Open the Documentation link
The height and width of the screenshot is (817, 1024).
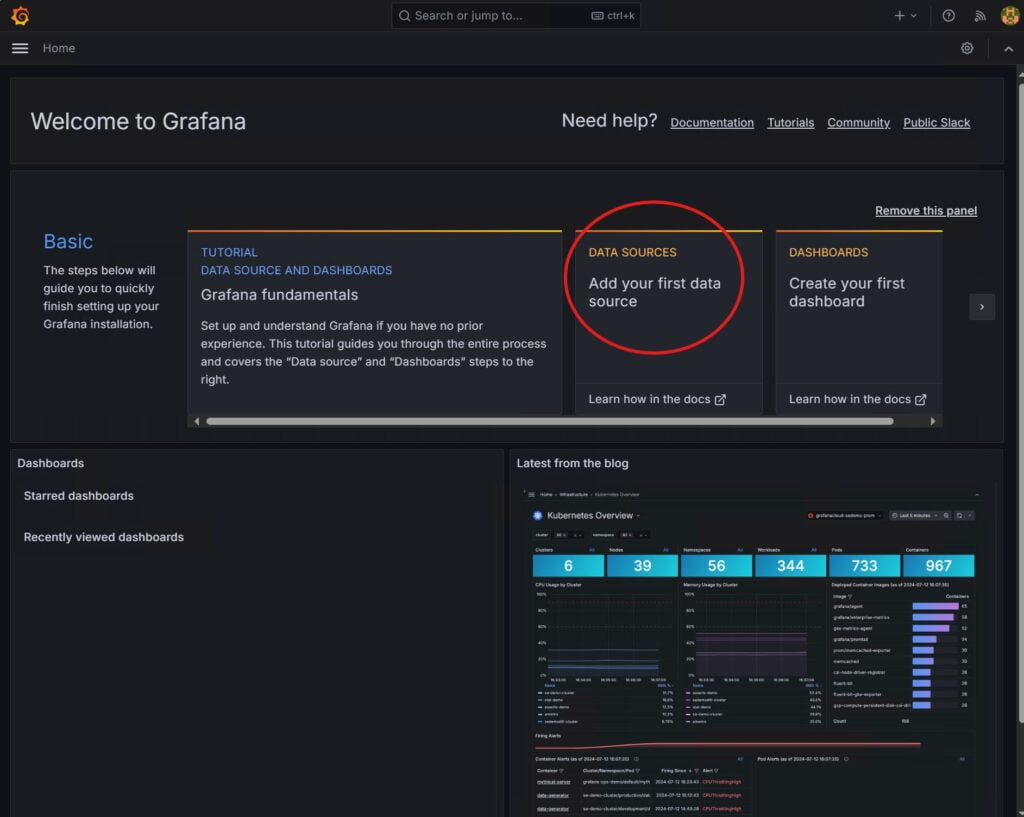point(712,122)
